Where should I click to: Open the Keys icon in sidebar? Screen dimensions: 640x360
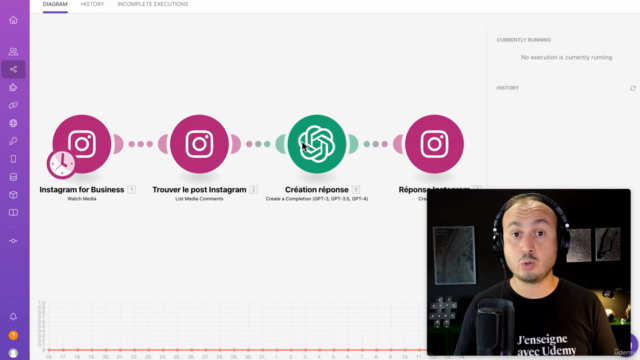pyautogui.click(x=13, y=141)
